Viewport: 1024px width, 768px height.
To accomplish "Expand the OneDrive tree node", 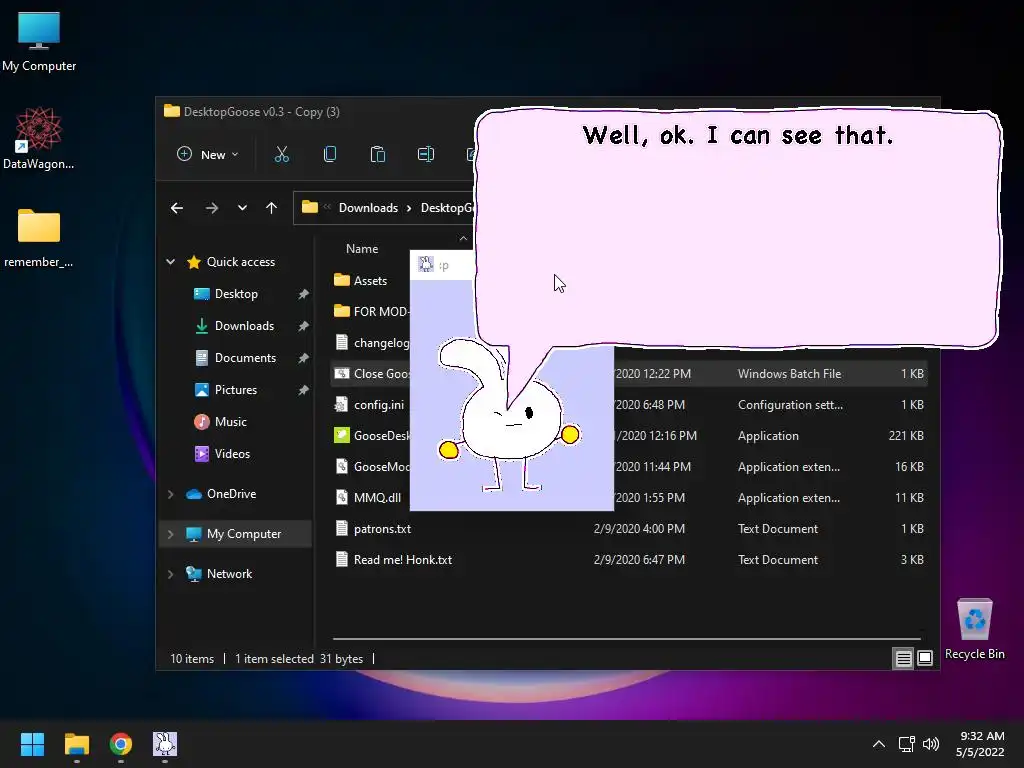I will click(170, 494).
